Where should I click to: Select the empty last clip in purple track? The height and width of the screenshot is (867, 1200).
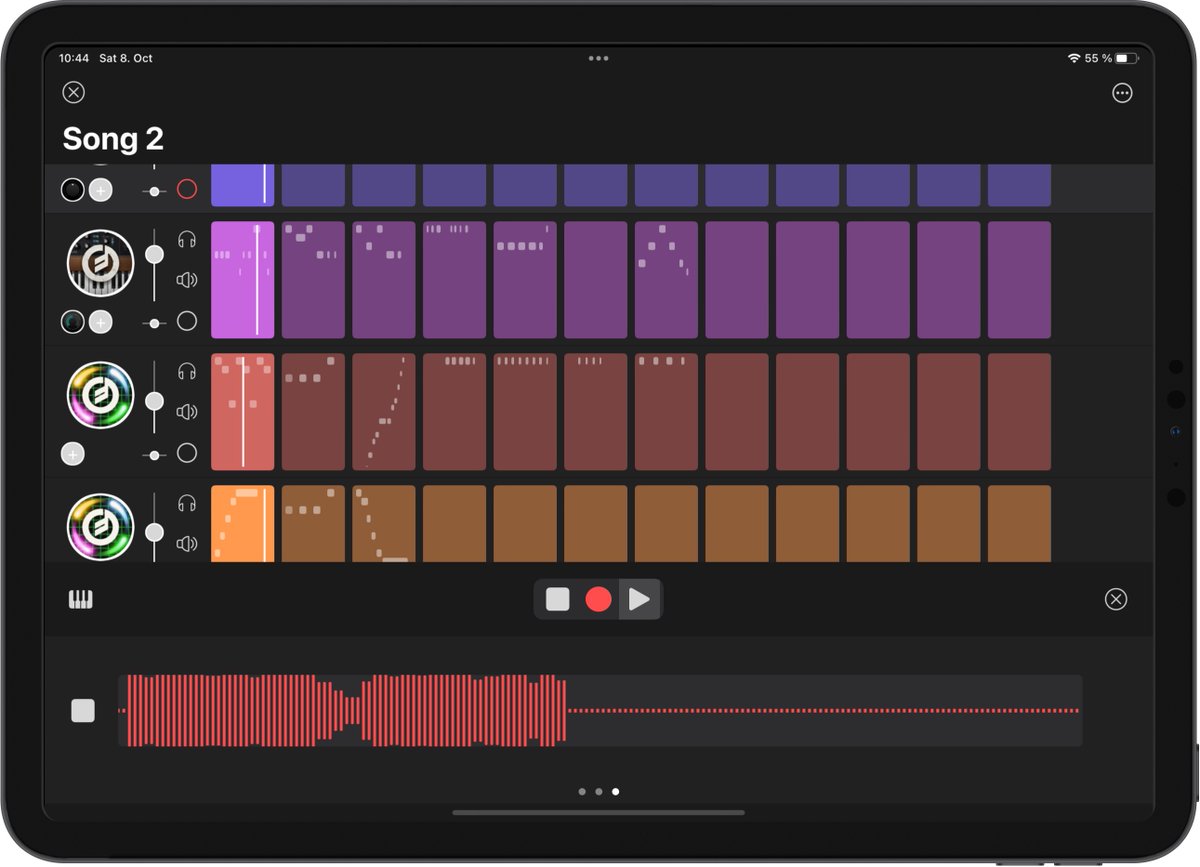tap(1019, 280)
